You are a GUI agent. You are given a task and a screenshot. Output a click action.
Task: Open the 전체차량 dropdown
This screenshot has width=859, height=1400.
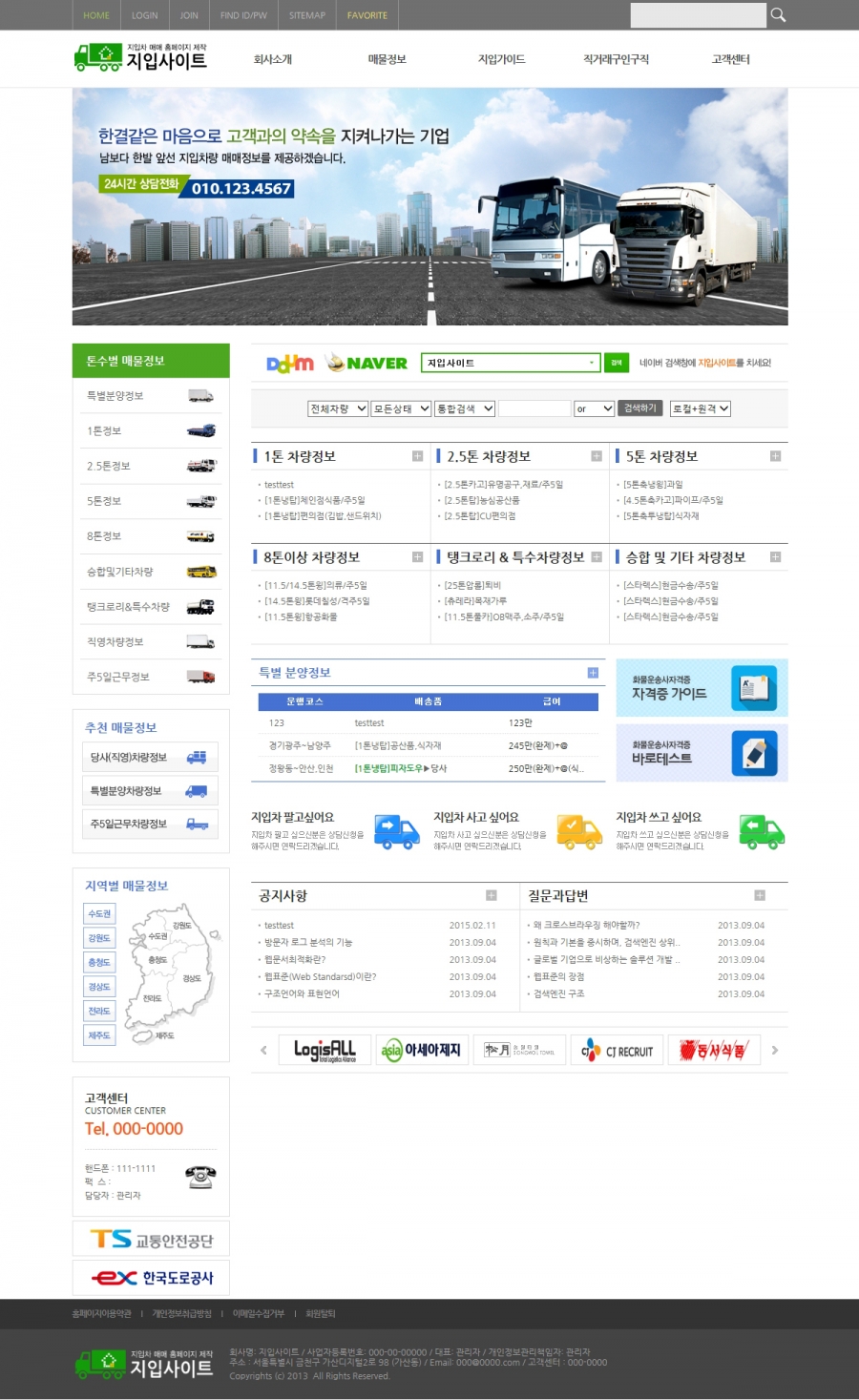click(338, 408)
